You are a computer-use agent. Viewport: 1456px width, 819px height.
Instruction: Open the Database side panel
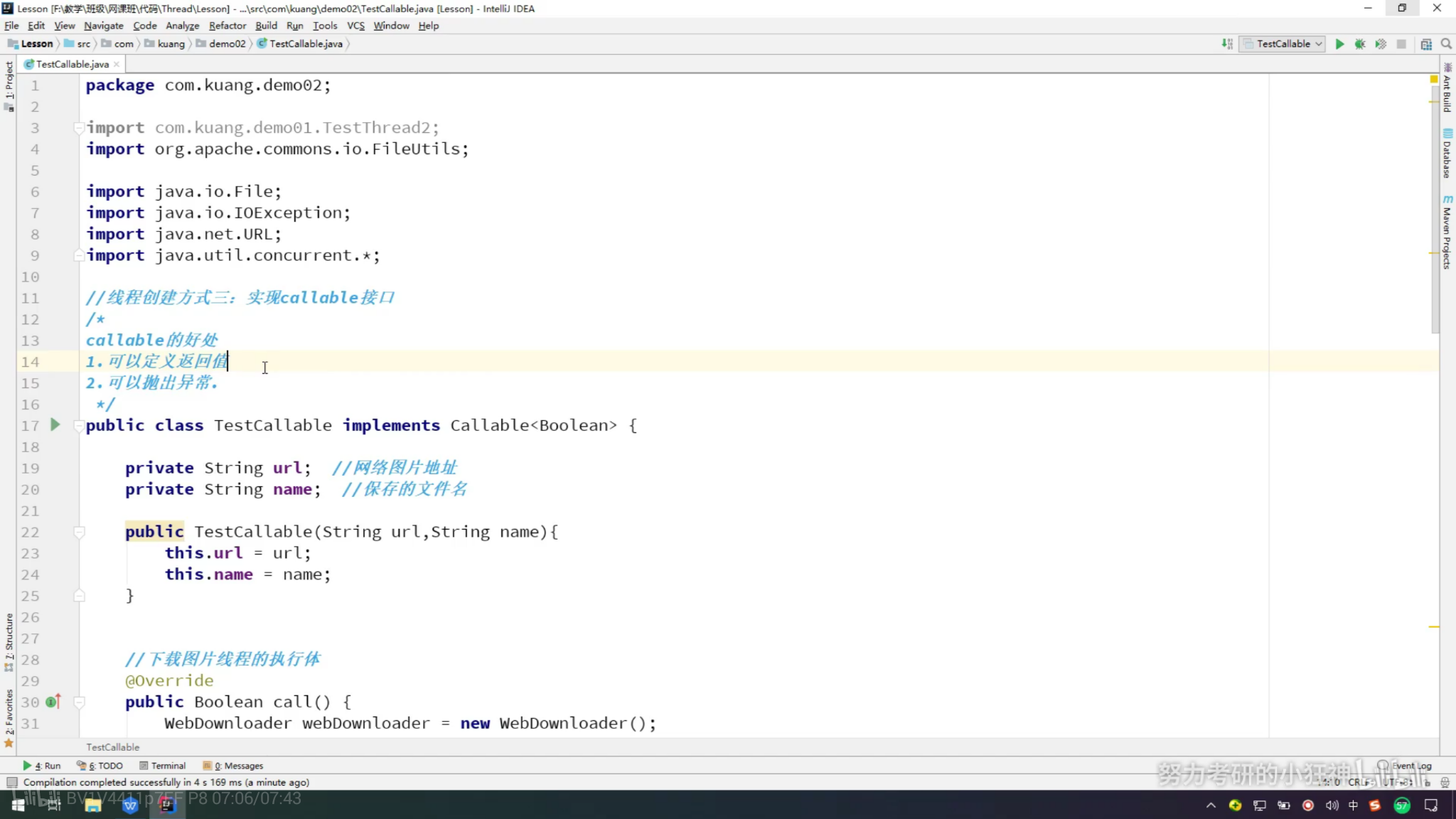tap(1447, 154)
